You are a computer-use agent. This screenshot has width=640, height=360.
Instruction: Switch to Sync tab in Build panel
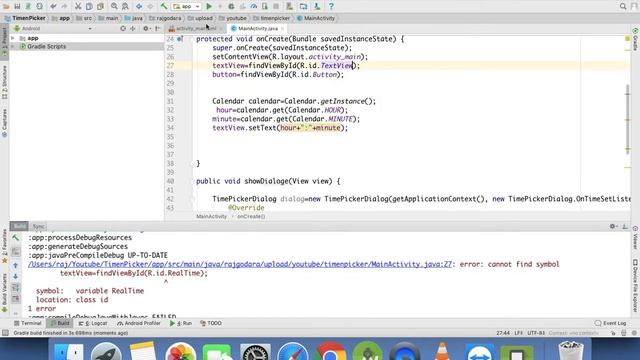(x=38, y=226)
